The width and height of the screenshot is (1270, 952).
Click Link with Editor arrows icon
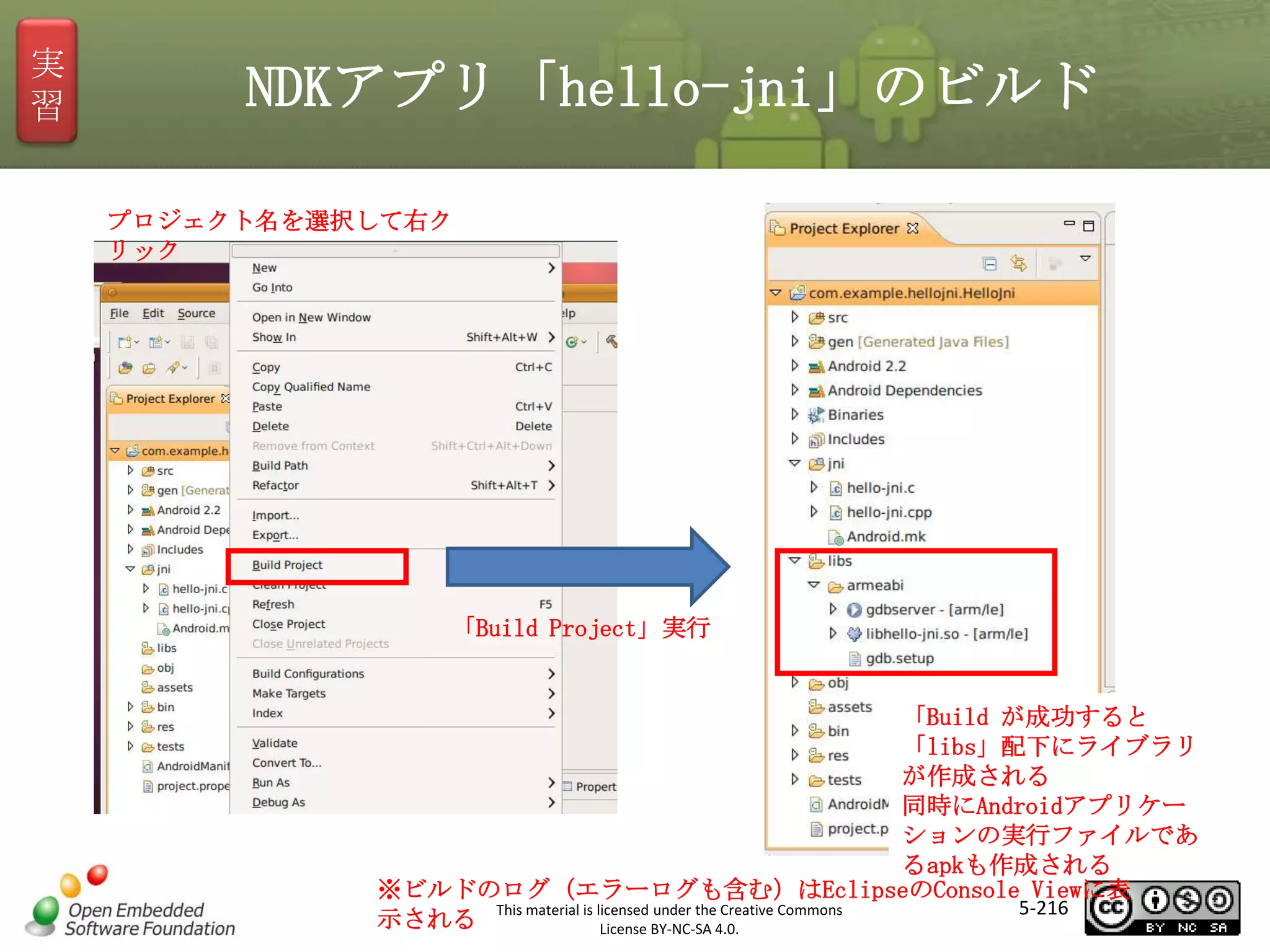[1018, 263]
